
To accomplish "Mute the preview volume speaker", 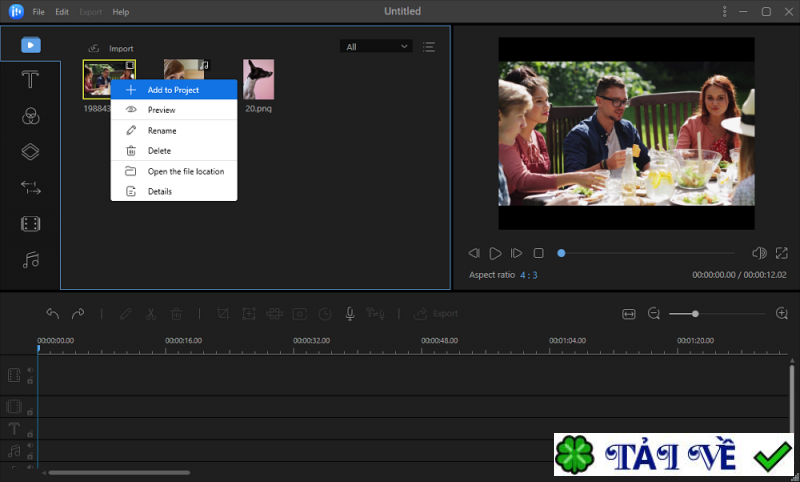I will pos(759,254).
